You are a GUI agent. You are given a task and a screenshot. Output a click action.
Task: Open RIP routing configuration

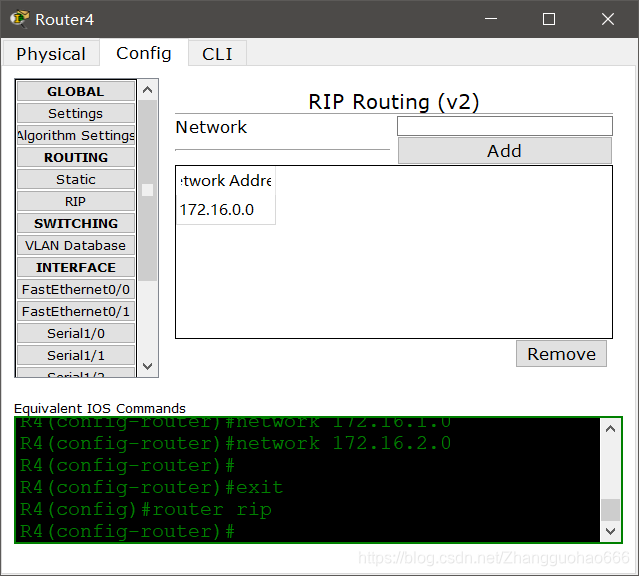click(76, 201)
